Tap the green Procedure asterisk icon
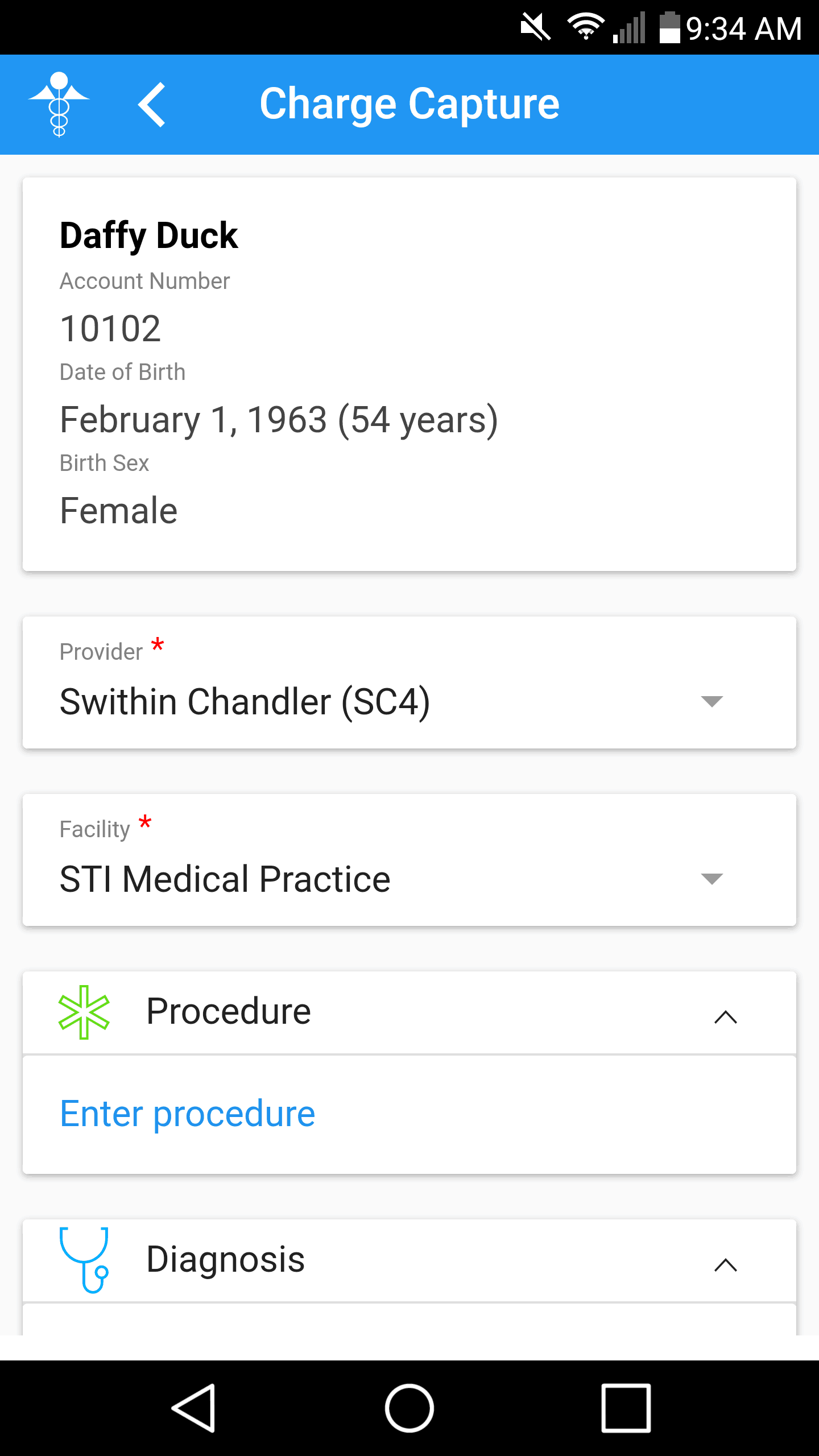This screenshot has width=819, height=1456. click(x=84, y=1012)
